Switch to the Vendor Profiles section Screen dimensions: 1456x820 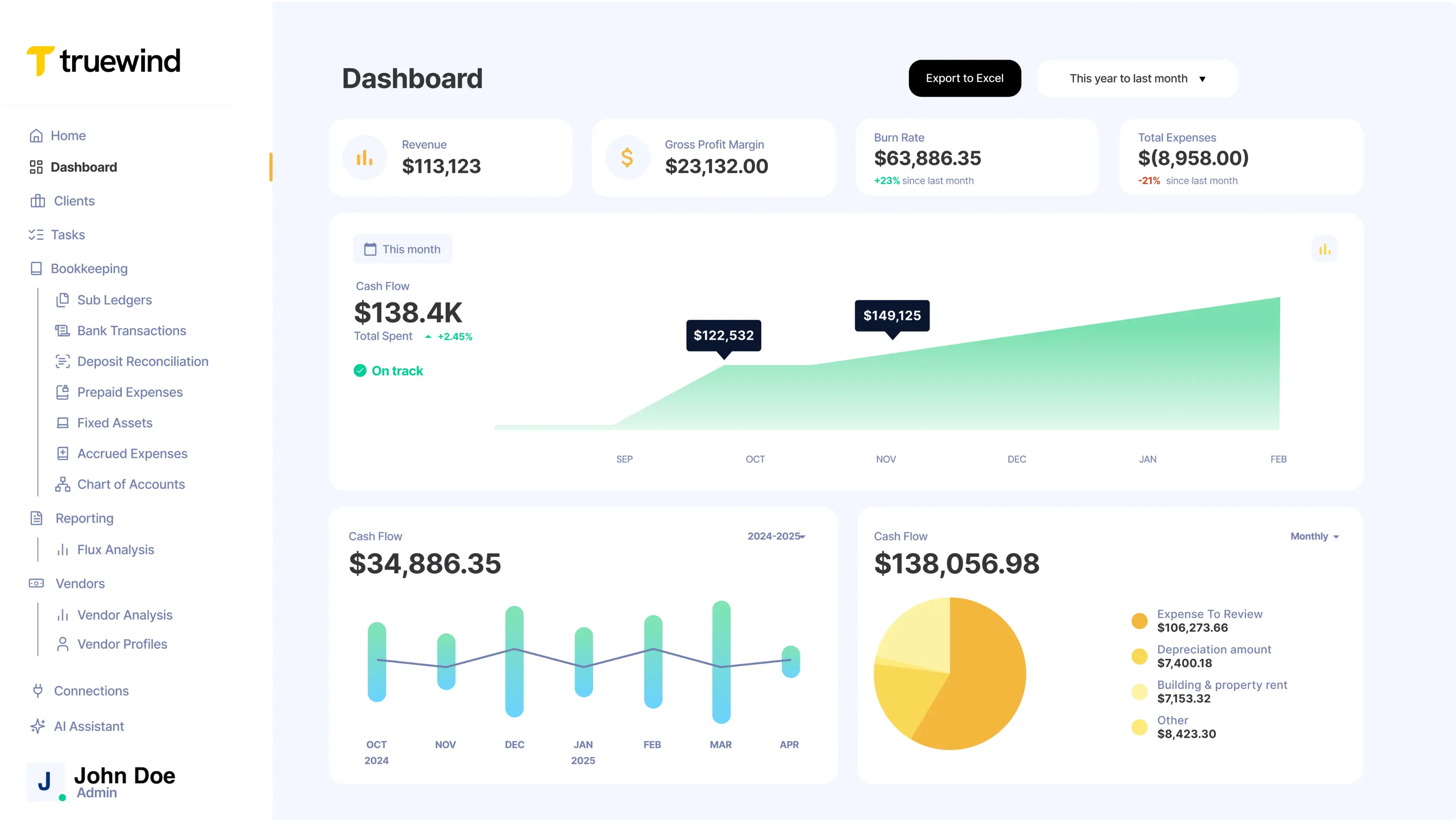(122, 644)
